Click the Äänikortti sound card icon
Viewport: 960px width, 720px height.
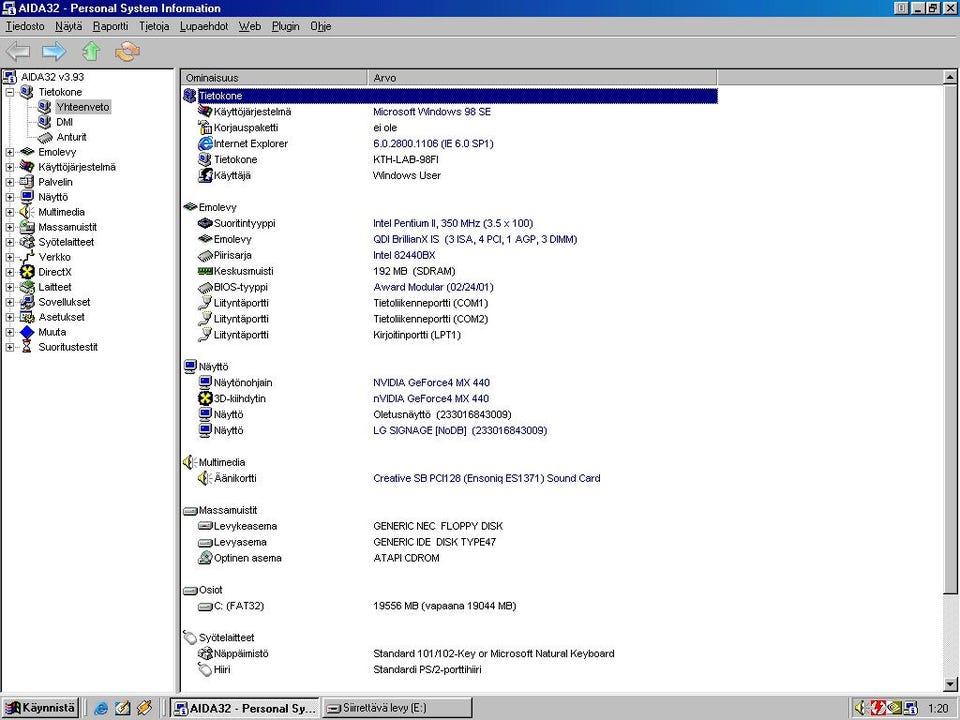tap(205, 478)
